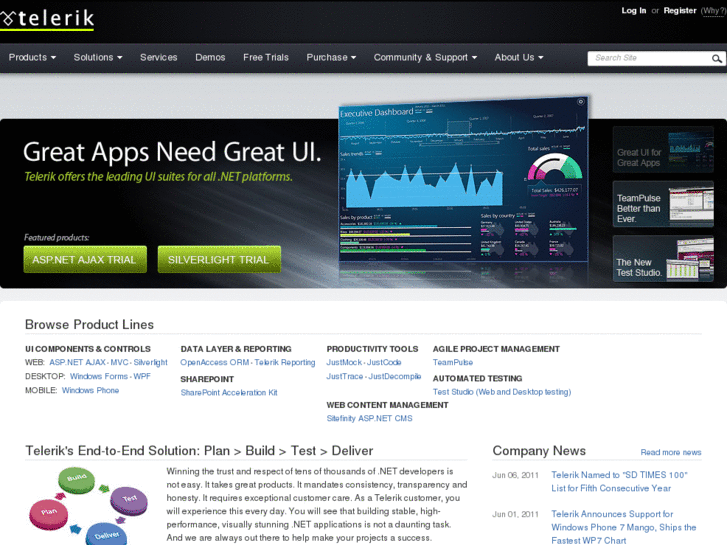727x545 pixels.
Task: Click the SILVERLIGHT TRIAL button
Action: point(219,259)
